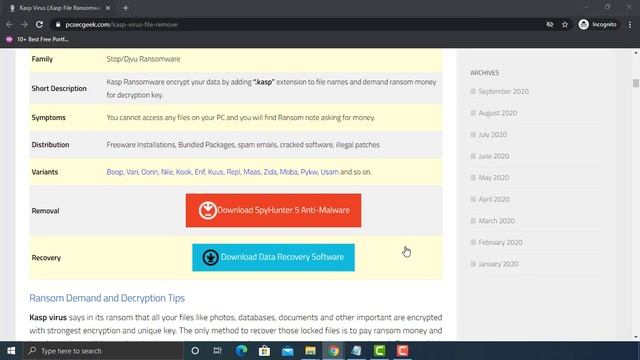Open the July 2020 archive

click(x=493, y=135)
